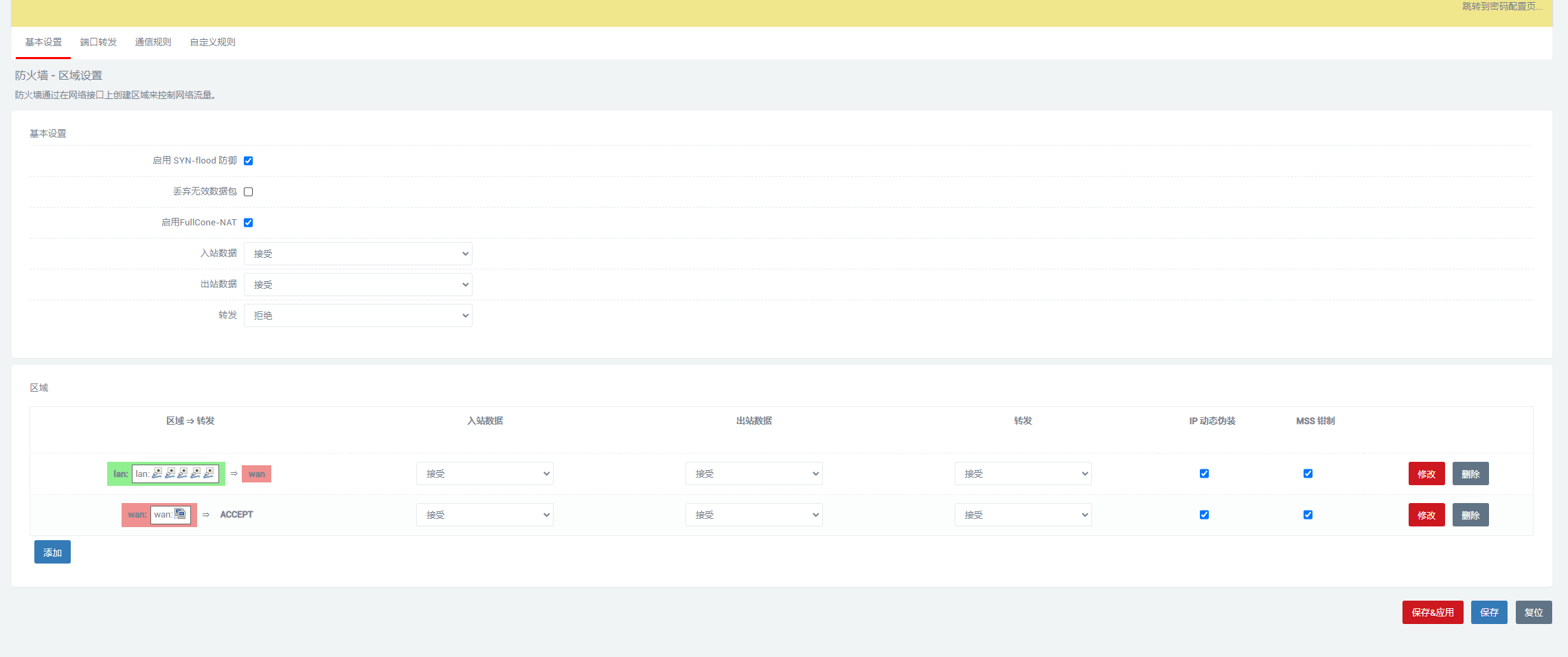Open the general 入站数据 policy dropdown
Image resolution: width=1568 pixels, height=657 pixels.
tap(358, 254)
